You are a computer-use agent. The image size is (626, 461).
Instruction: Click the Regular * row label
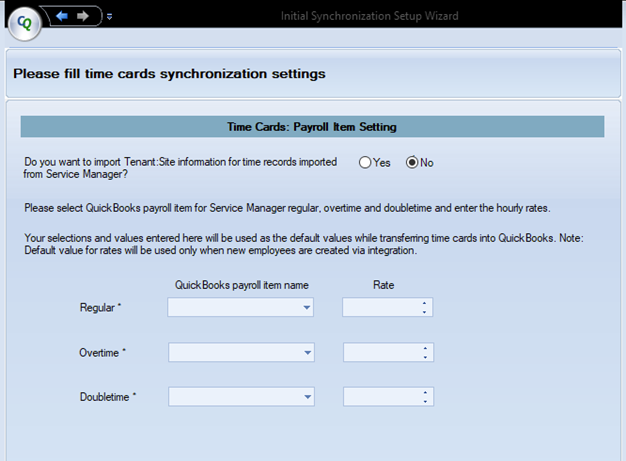point(100,307)
